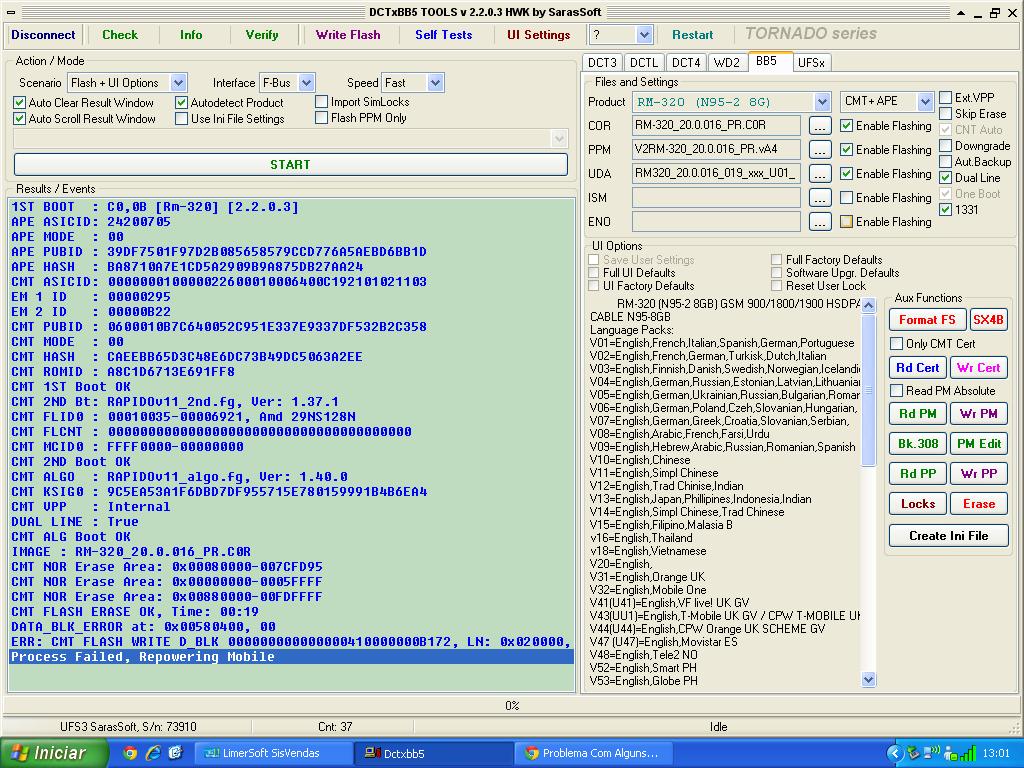Check Read PM Absolute option

coord(897,391)
